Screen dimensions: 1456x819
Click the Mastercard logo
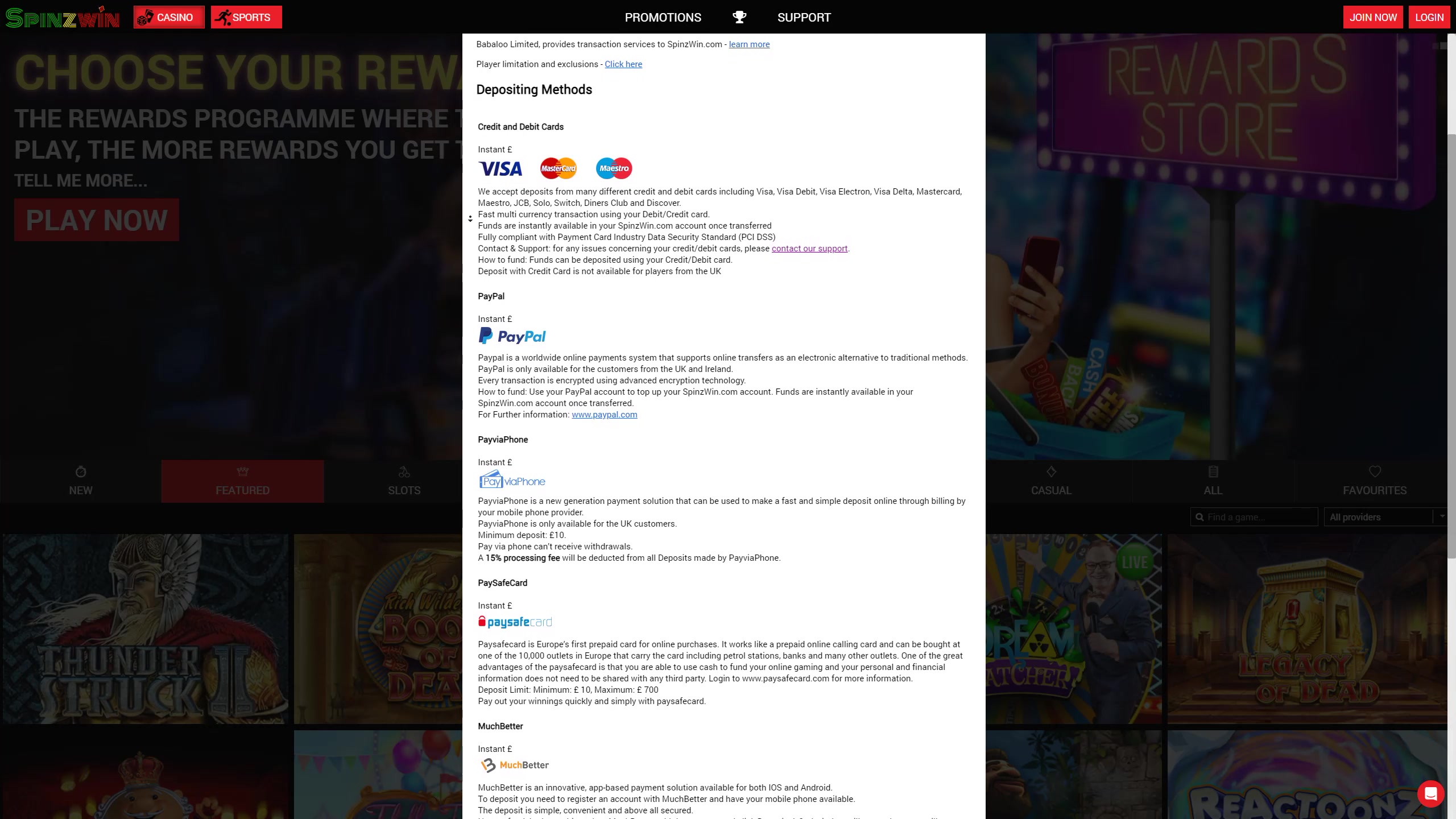[x=558, y=168]
